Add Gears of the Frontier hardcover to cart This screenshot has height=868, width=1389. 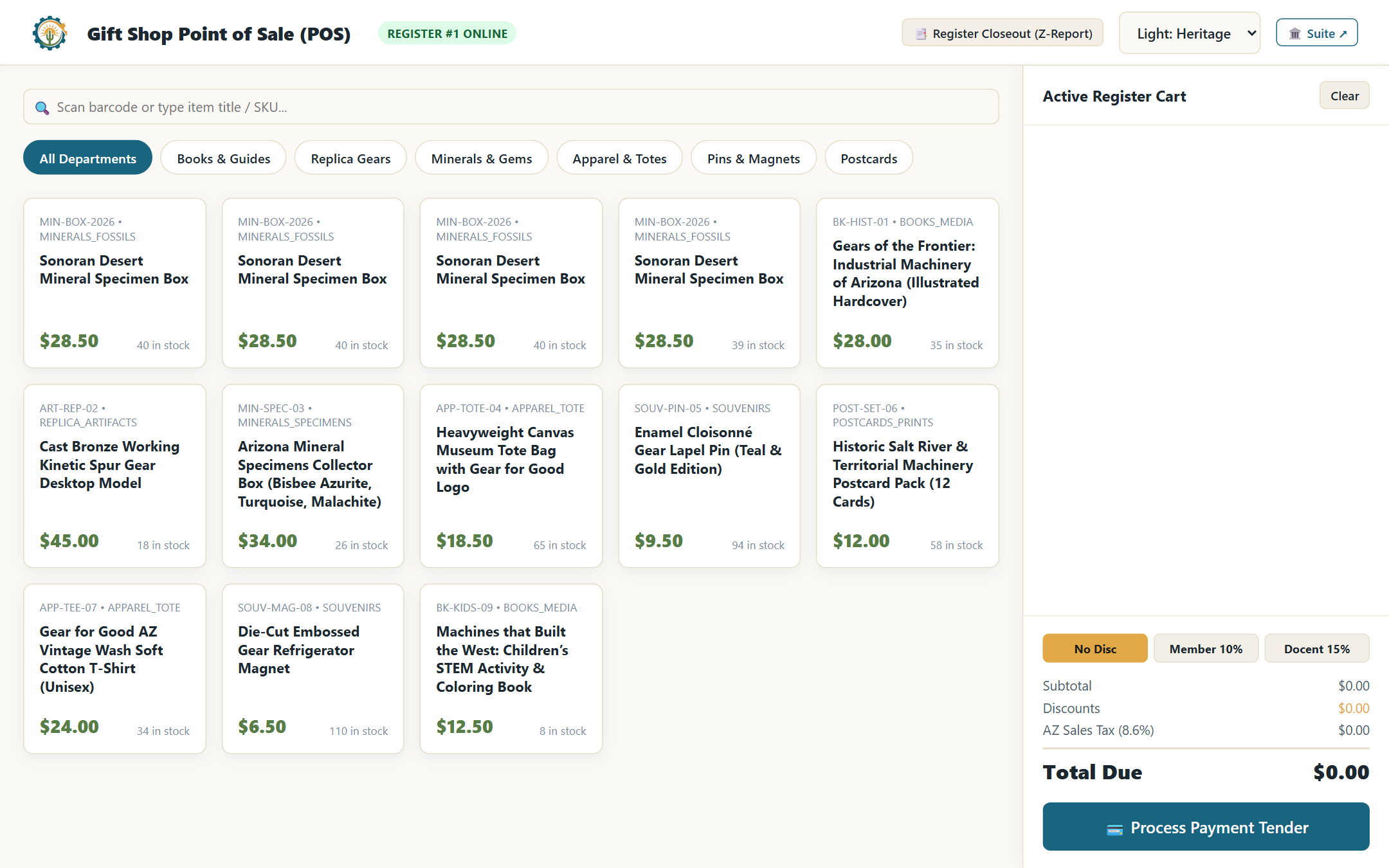[x=907, y=283]
